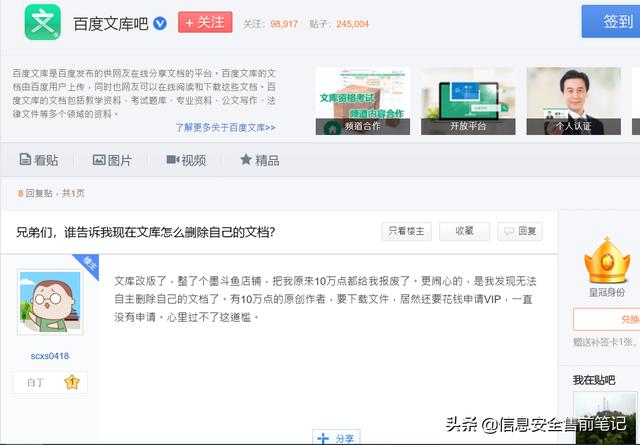This screenshot has width=640, height=445.
Task: Click the 贴子 count 245,004
Action: click(352, 24)
